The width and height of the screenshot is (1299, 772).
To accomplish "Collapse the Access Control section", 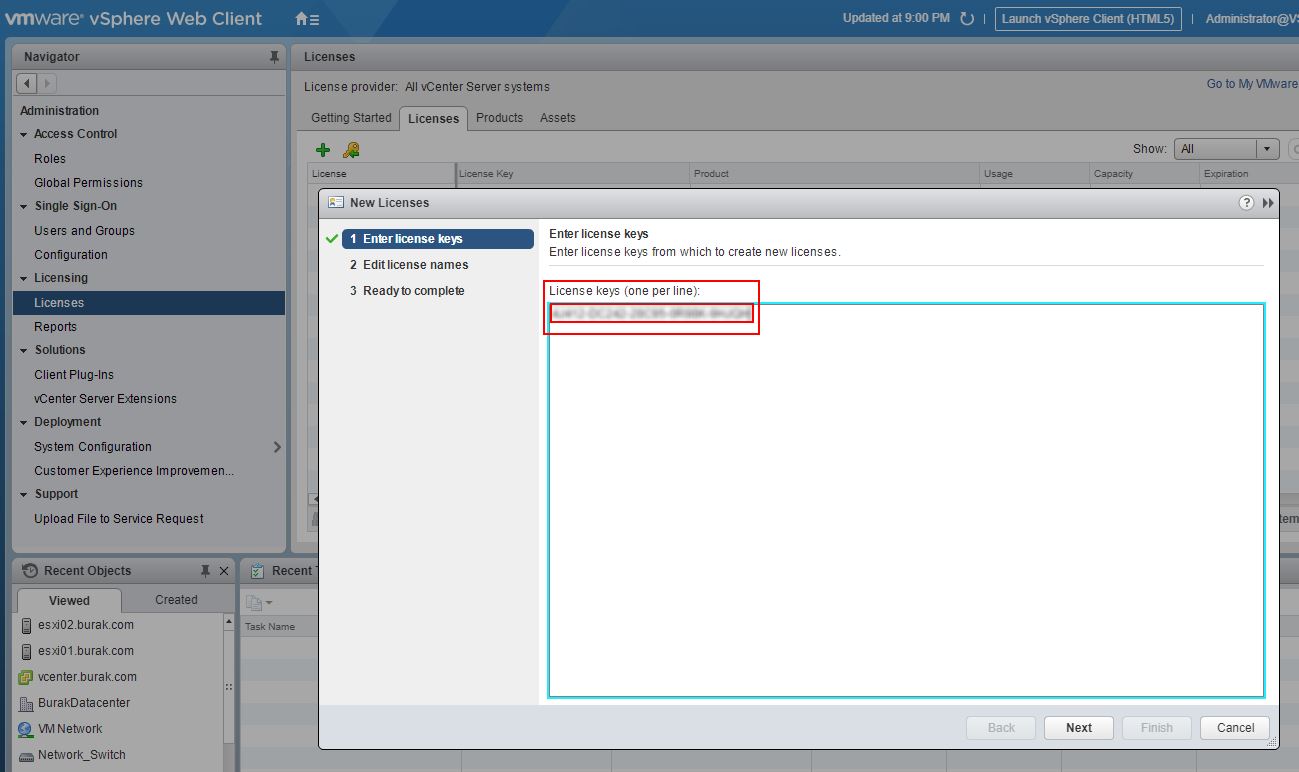I will (x=24, y=134).
